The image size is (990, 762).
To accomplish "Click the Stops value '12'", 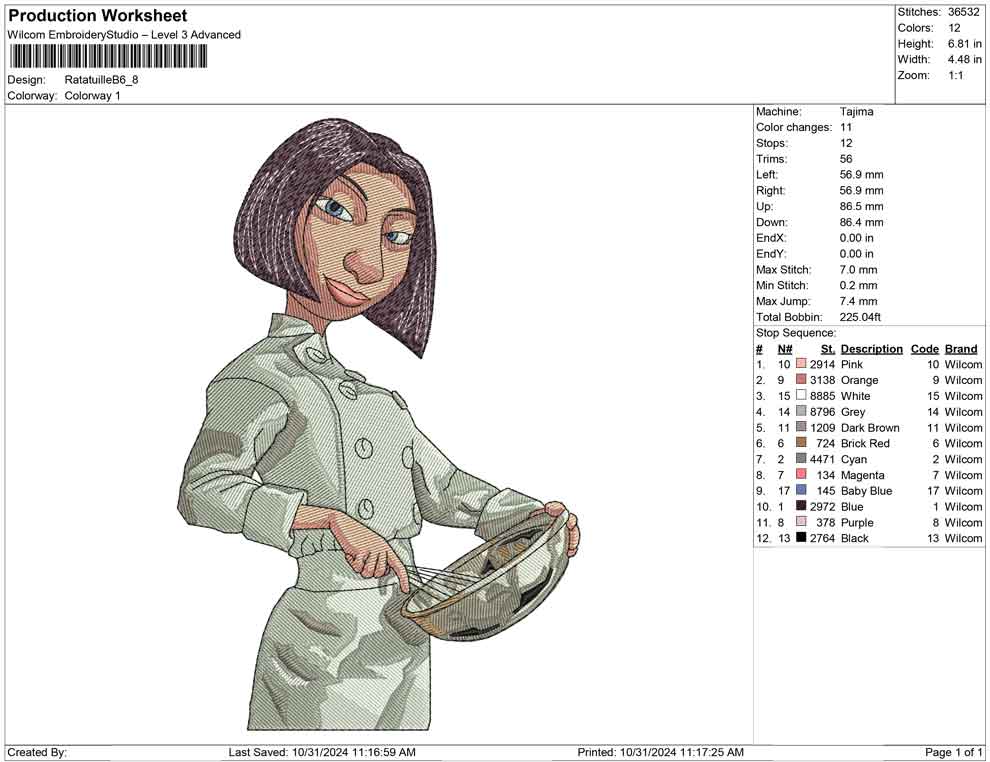I will point(846,143).
